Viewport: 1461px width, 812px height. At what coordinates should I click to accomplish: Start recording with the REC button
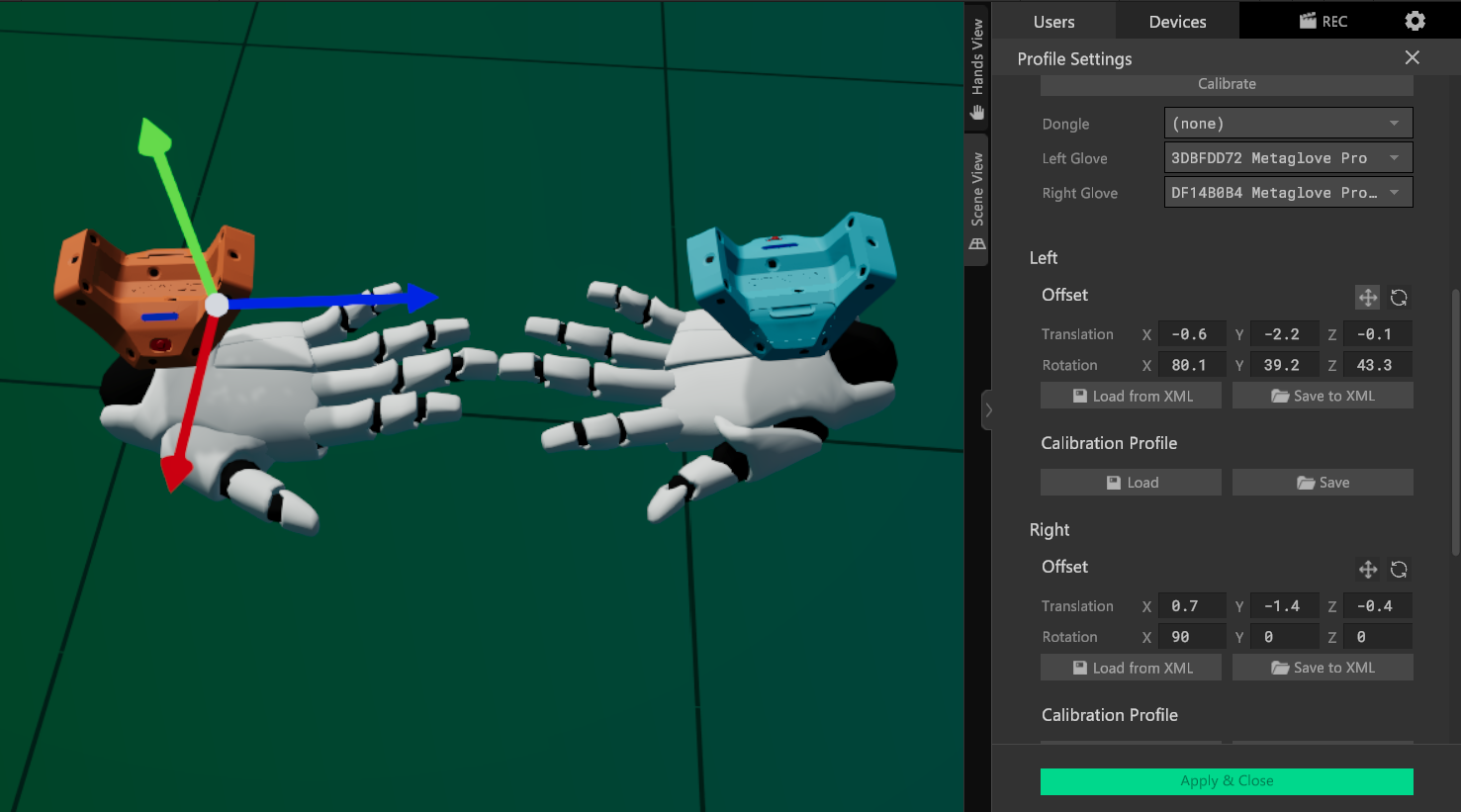pos(1323,21)
